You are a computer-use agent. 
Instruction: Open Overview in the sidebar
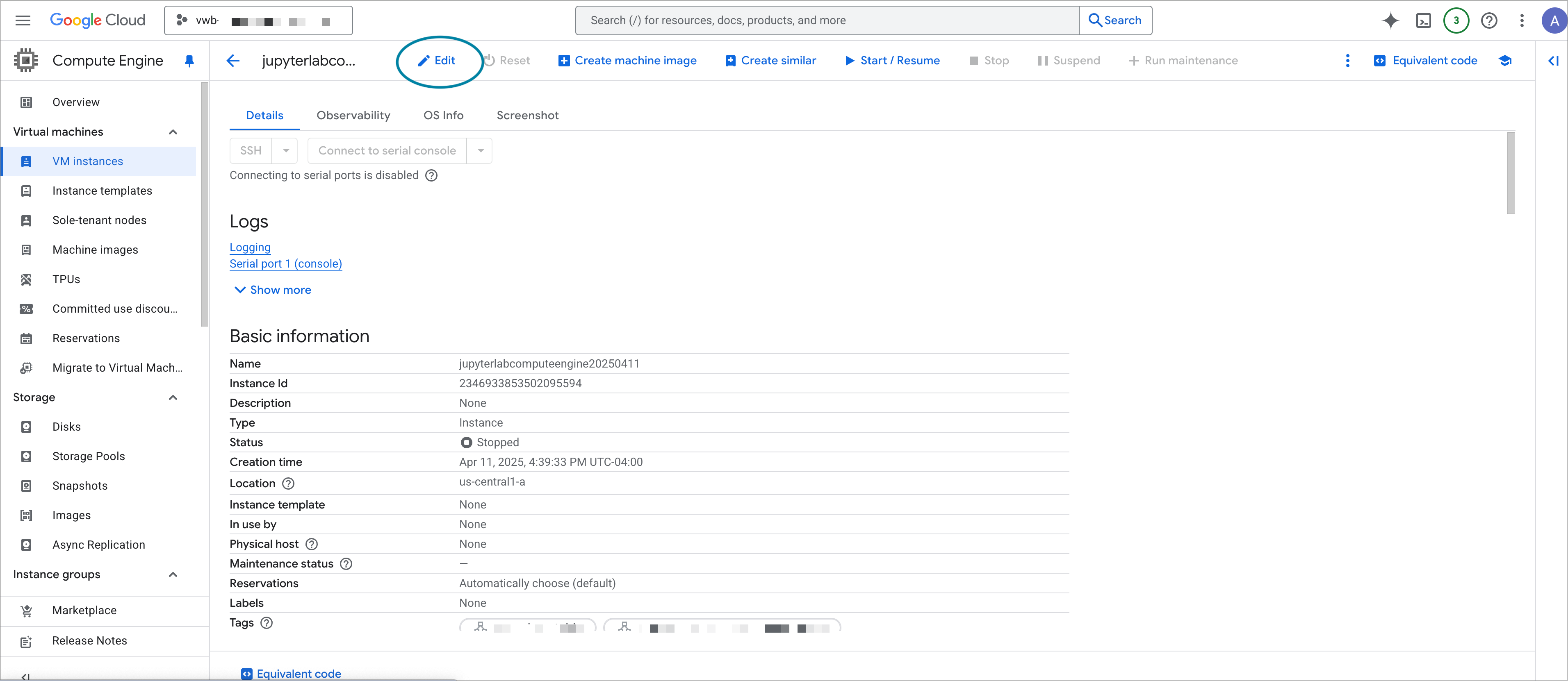(98, 102)
